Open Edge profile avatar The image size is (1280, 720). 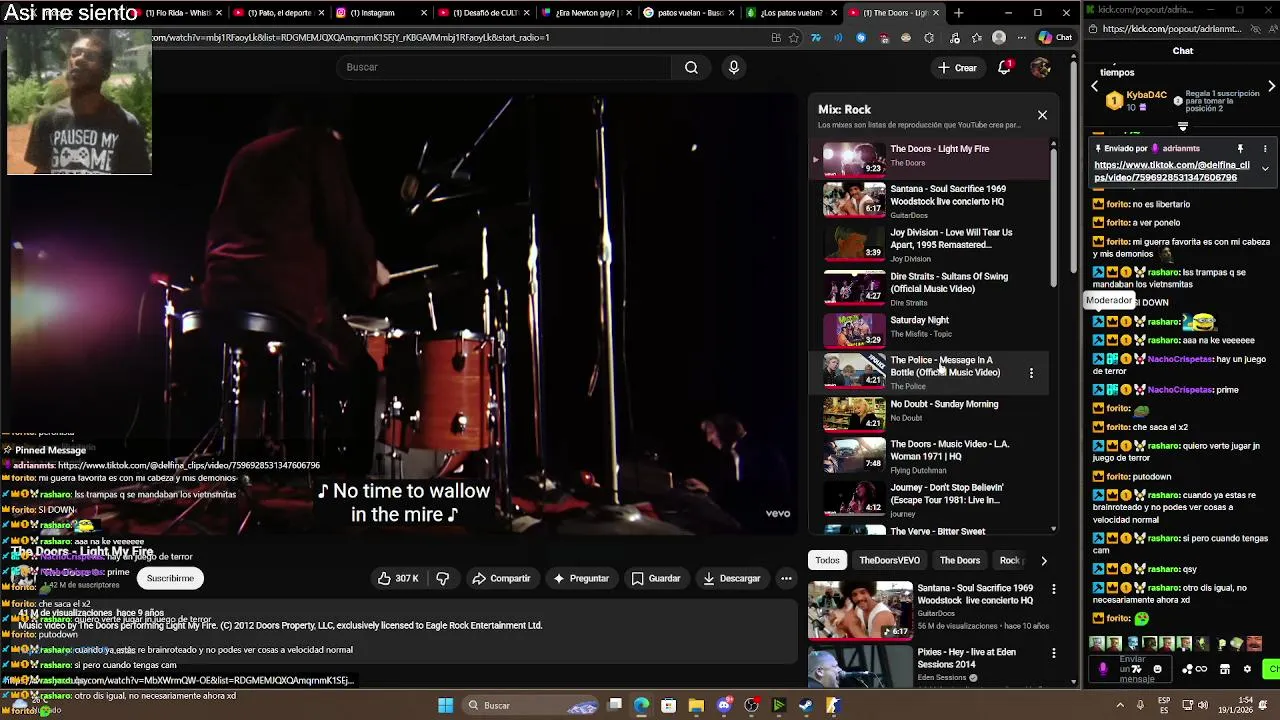pos(998,38)
